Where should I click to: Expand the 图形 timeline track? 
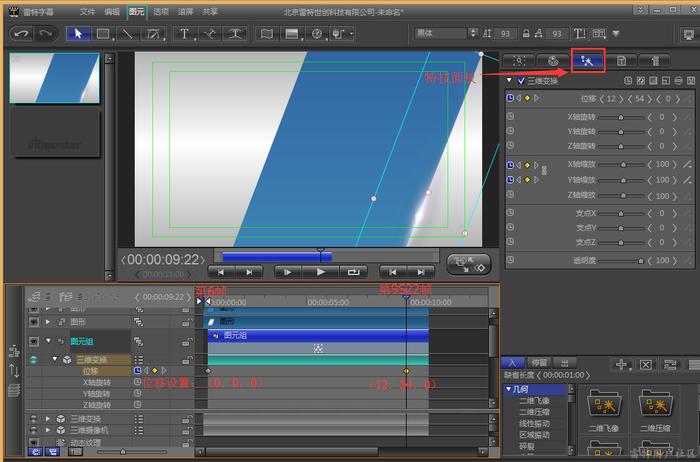tap(48, 321)
